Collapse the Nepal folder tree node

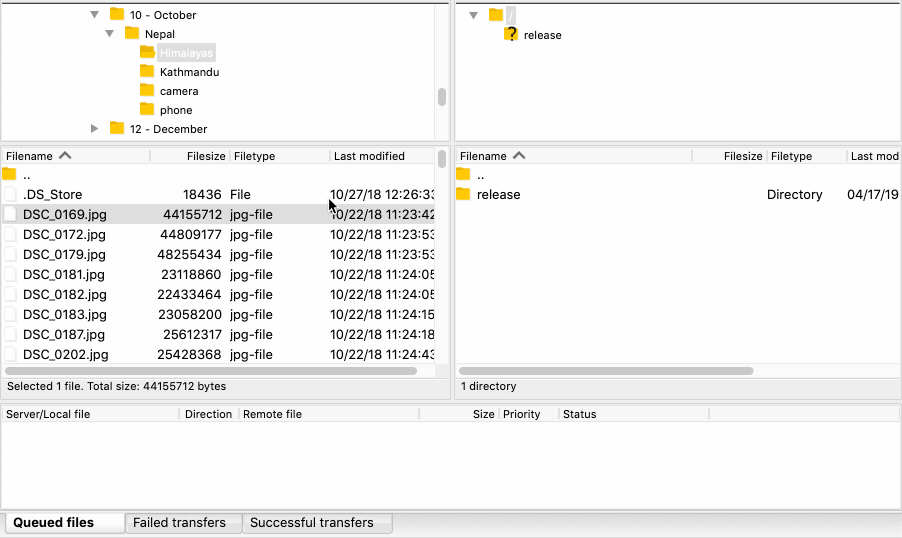click(x=109, y=33)
